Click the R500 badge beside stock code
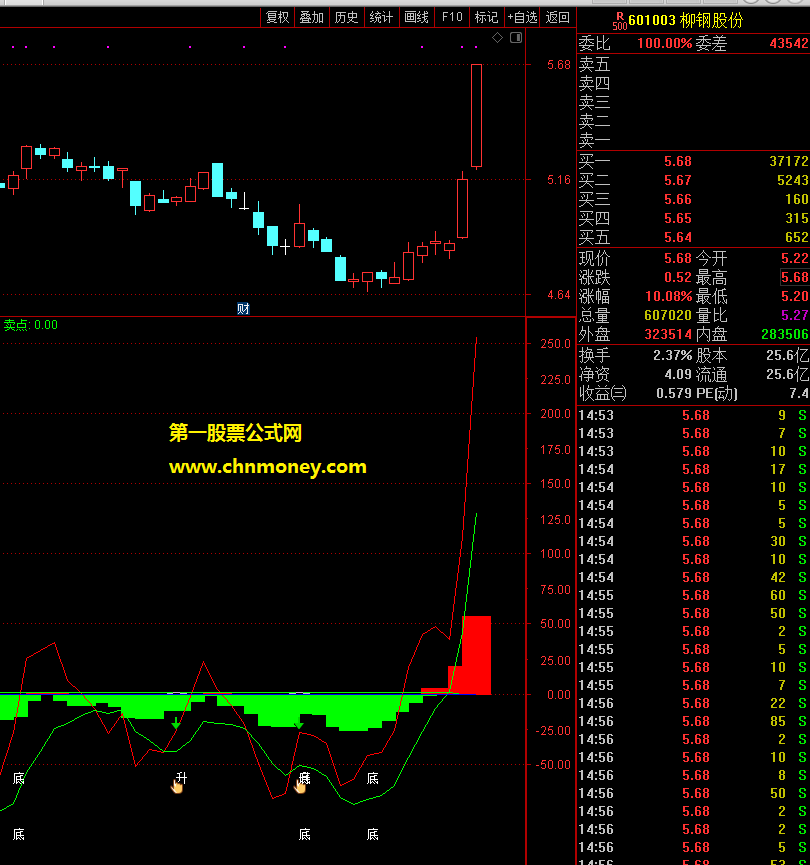Image resolution: width=810 pixels, height=865 pixels. click(620, 22)
